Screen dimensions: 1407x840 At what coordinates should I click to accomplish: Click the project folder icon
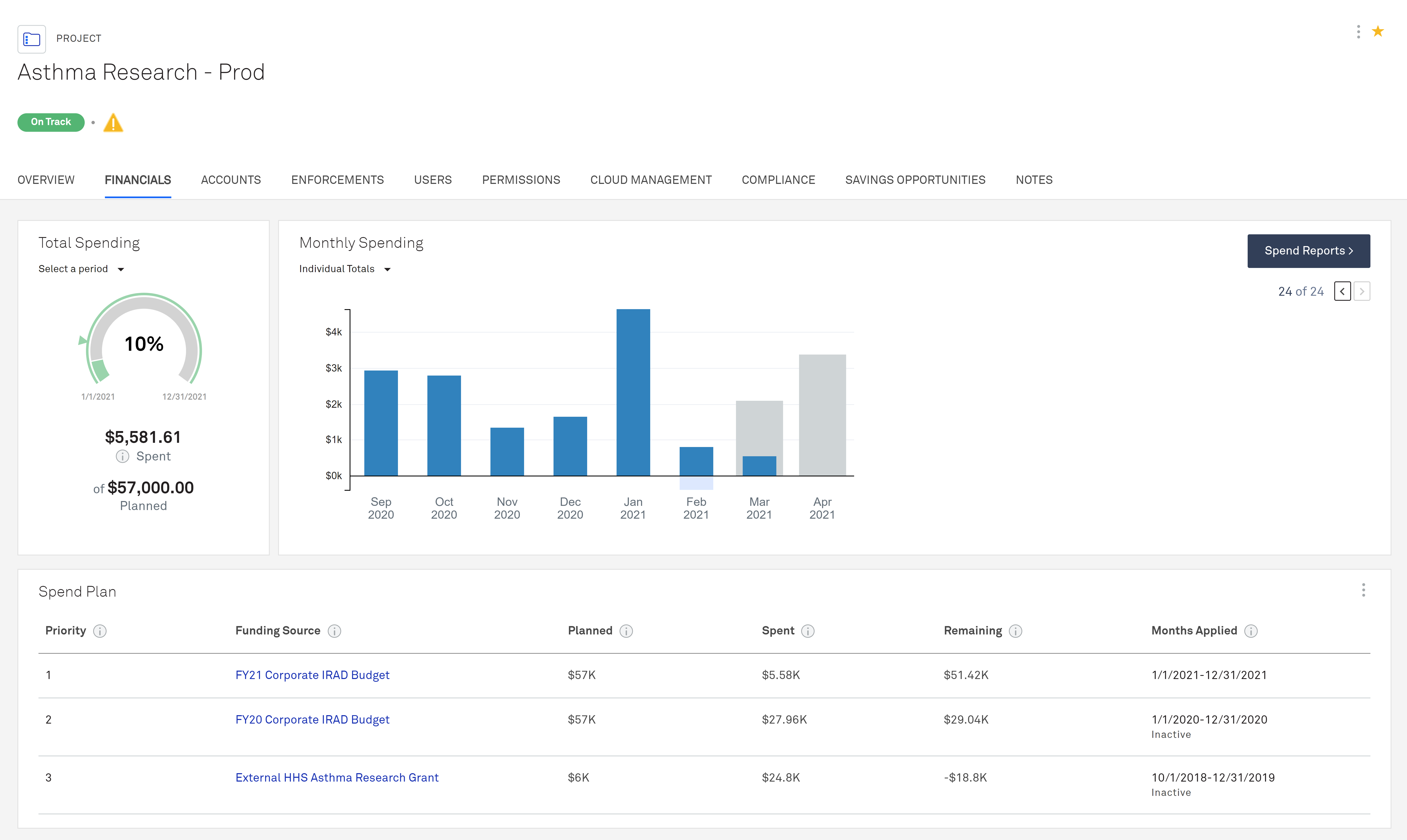click(x=32, y=39)
